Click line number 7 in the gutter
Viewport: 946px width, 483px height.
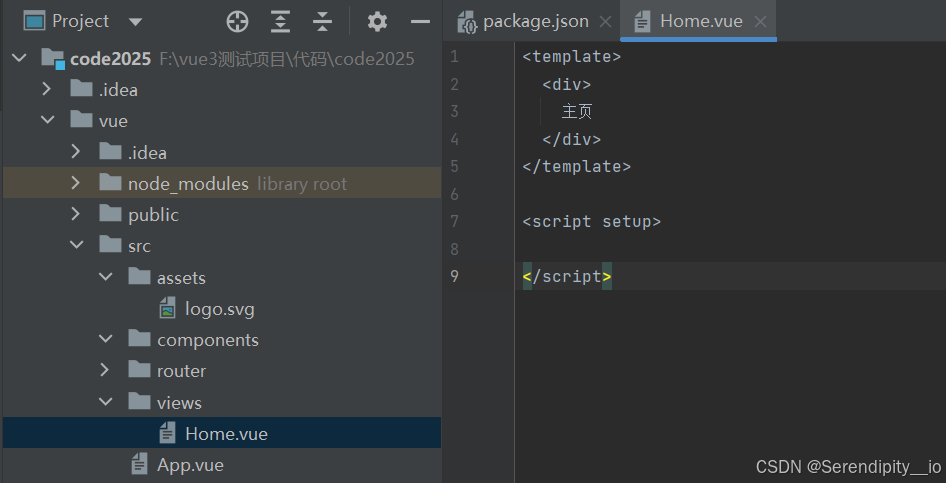454,221
